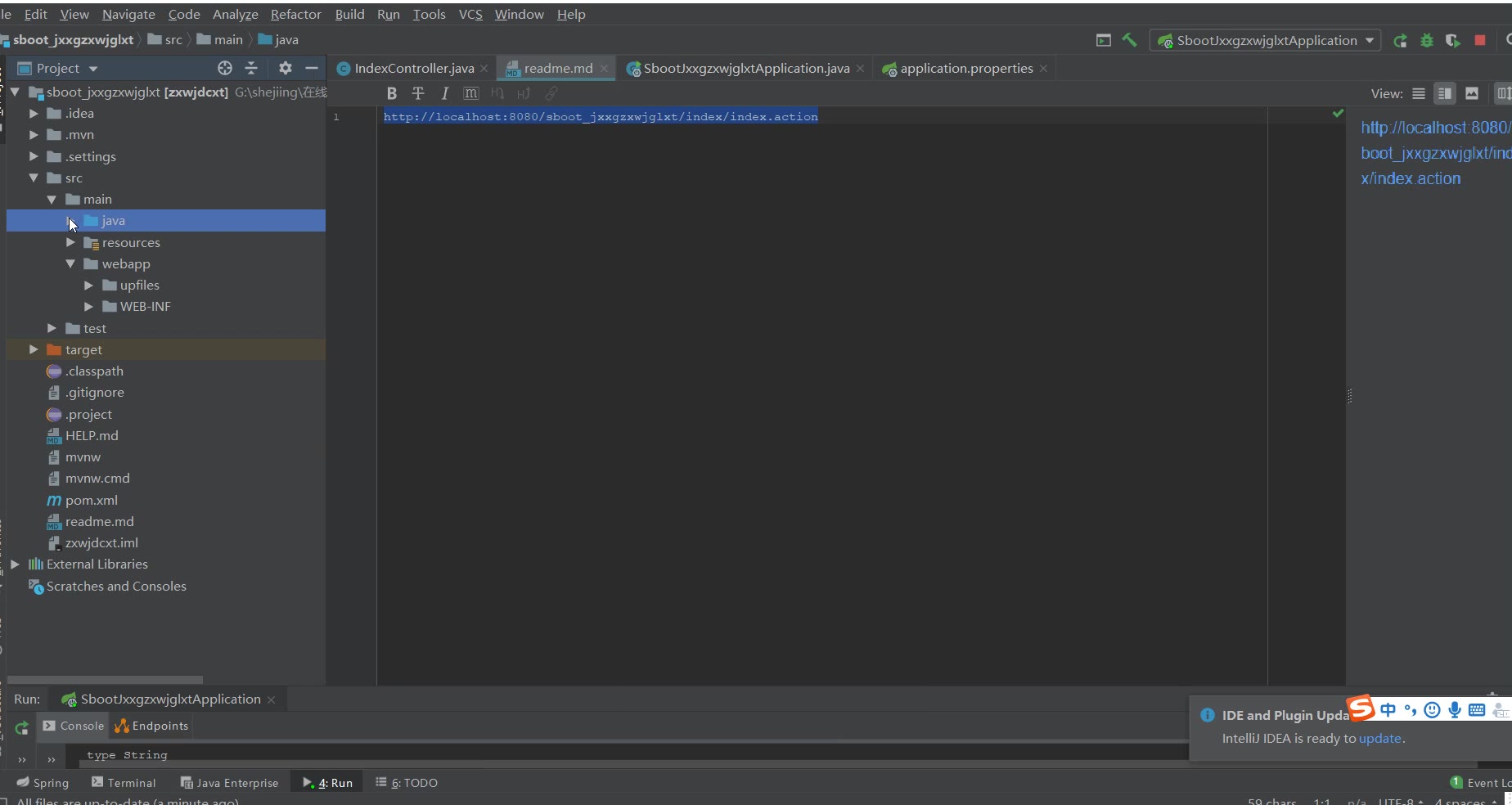Switch markdown view to editor and preview

[1445, 93]
